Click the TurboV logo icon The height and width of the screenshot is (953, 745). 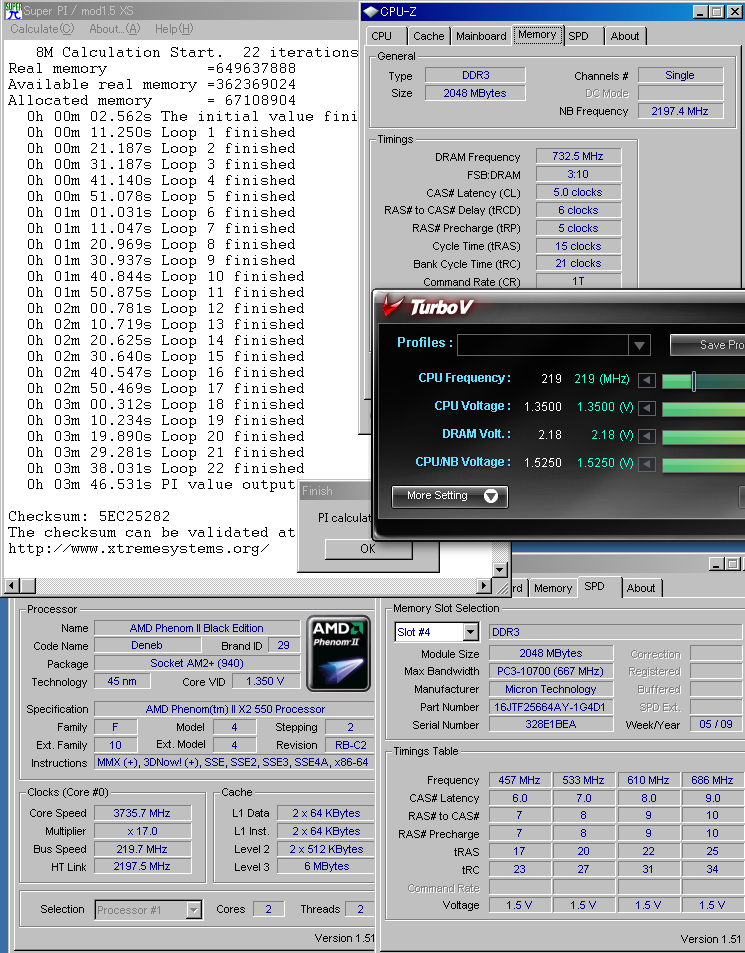coord(394,306)
